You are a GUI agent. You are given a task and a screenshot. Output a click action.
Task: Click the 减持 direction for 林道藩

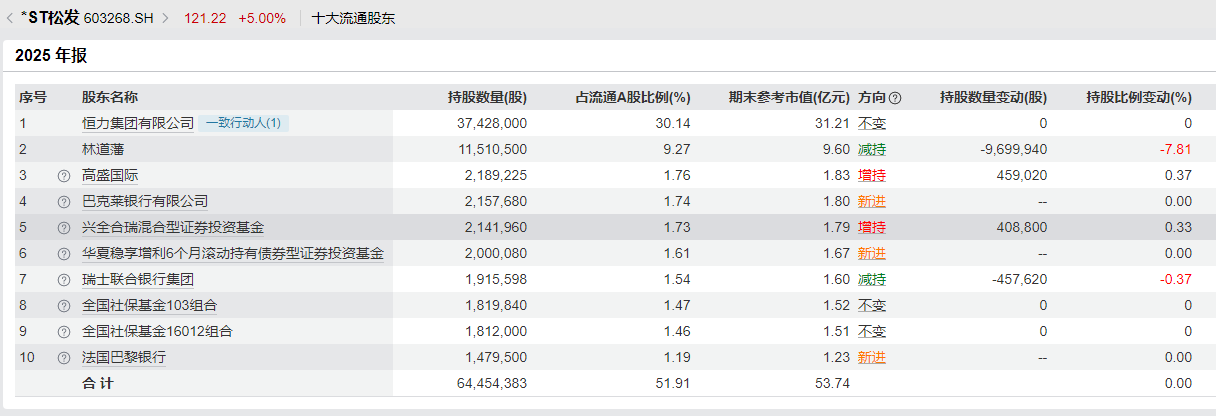[x=871, y=150]
